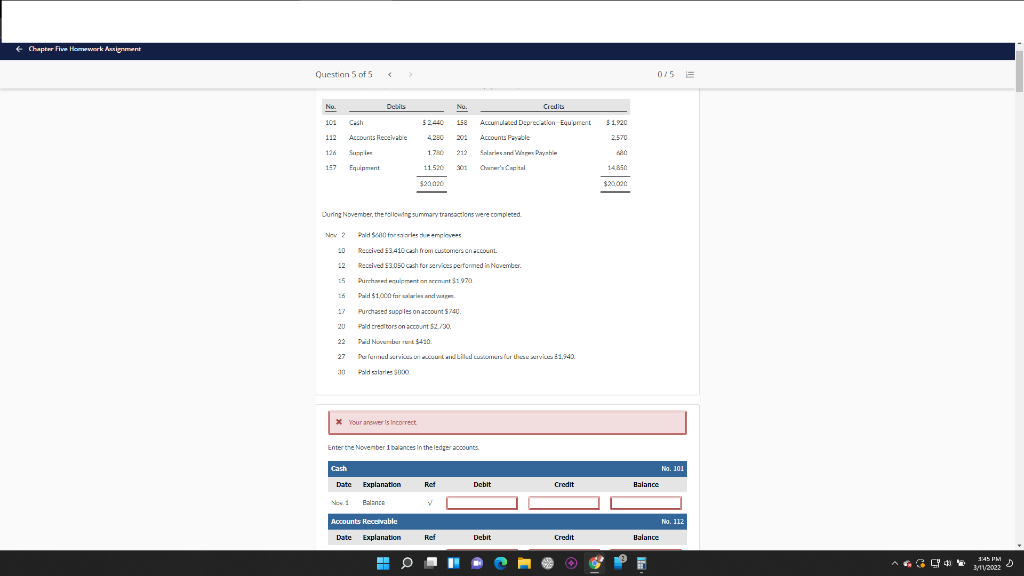1024x576 pixels.
Task: Open taskbar Search magnifier
Action: point(407,563)
